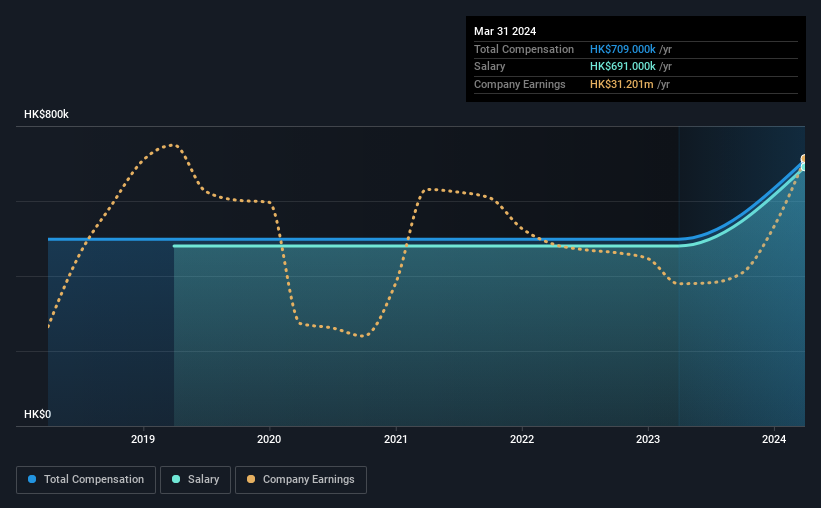
Task: Click the Mar 31 2024 tooltip date
Action: (x=505, y=31)
